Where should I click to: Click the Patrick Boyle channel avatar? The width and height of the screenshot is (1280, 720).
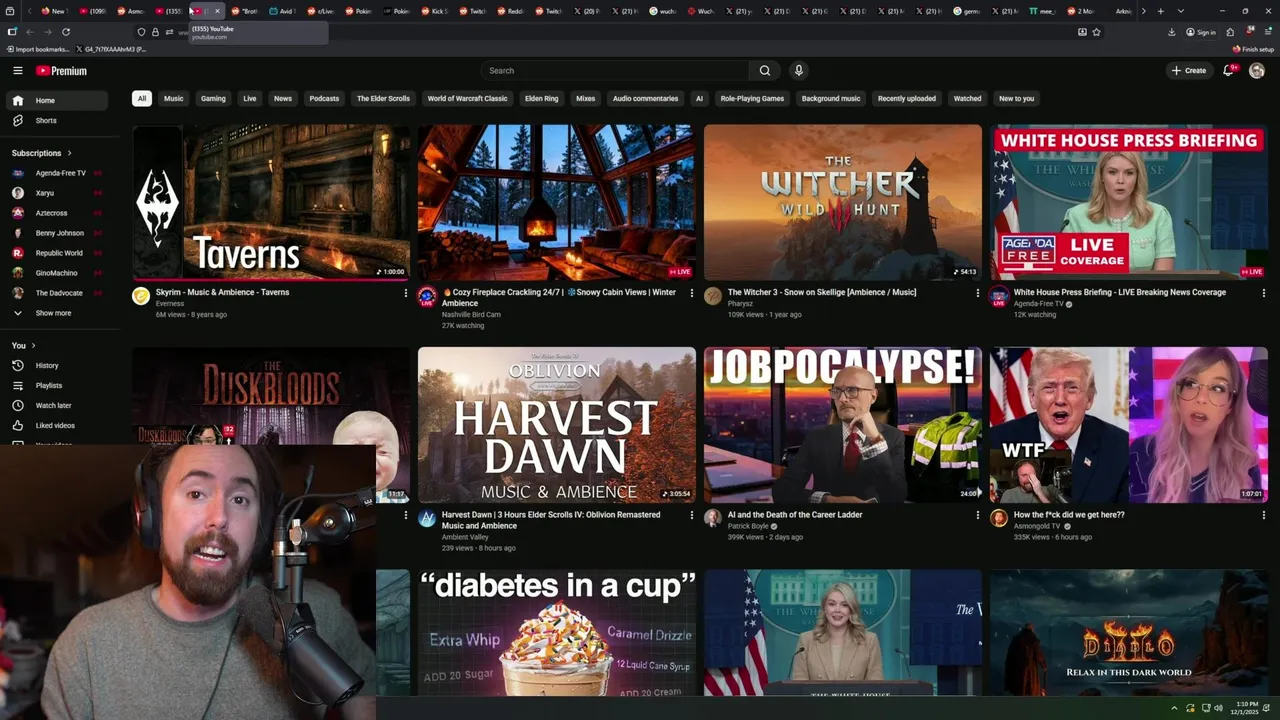(x=713, y=518)
